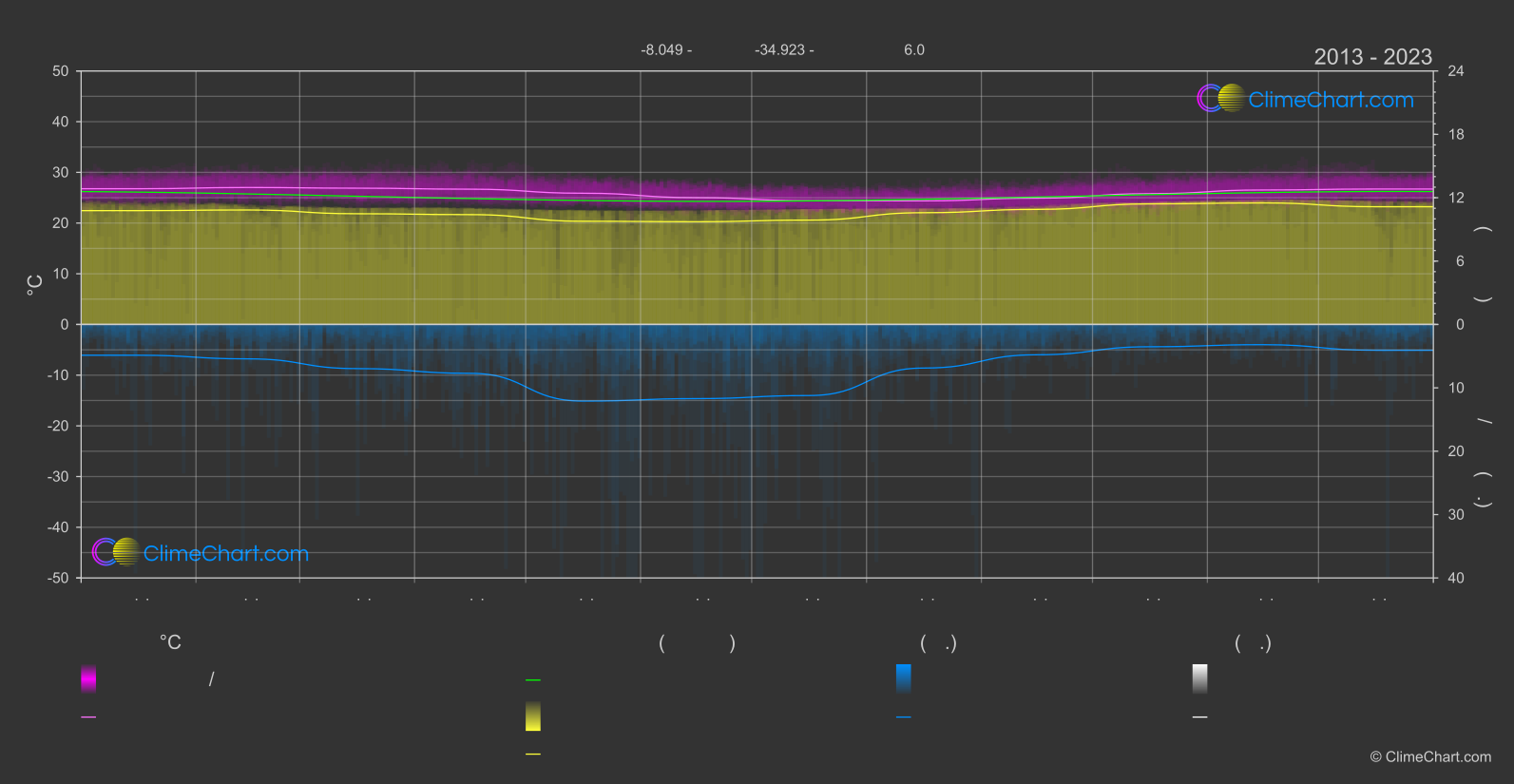Click the '-8.049 -' latitude value
Image resolution: width=1514 pixels, height=784 pixels.
click(x=666, y=49)
